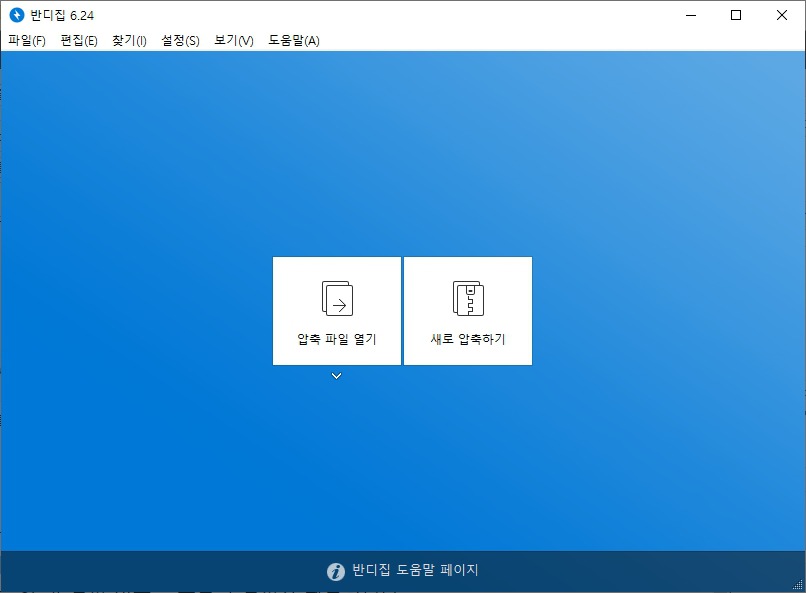Click the 새로 압축하기 tile

click(468, 311)
